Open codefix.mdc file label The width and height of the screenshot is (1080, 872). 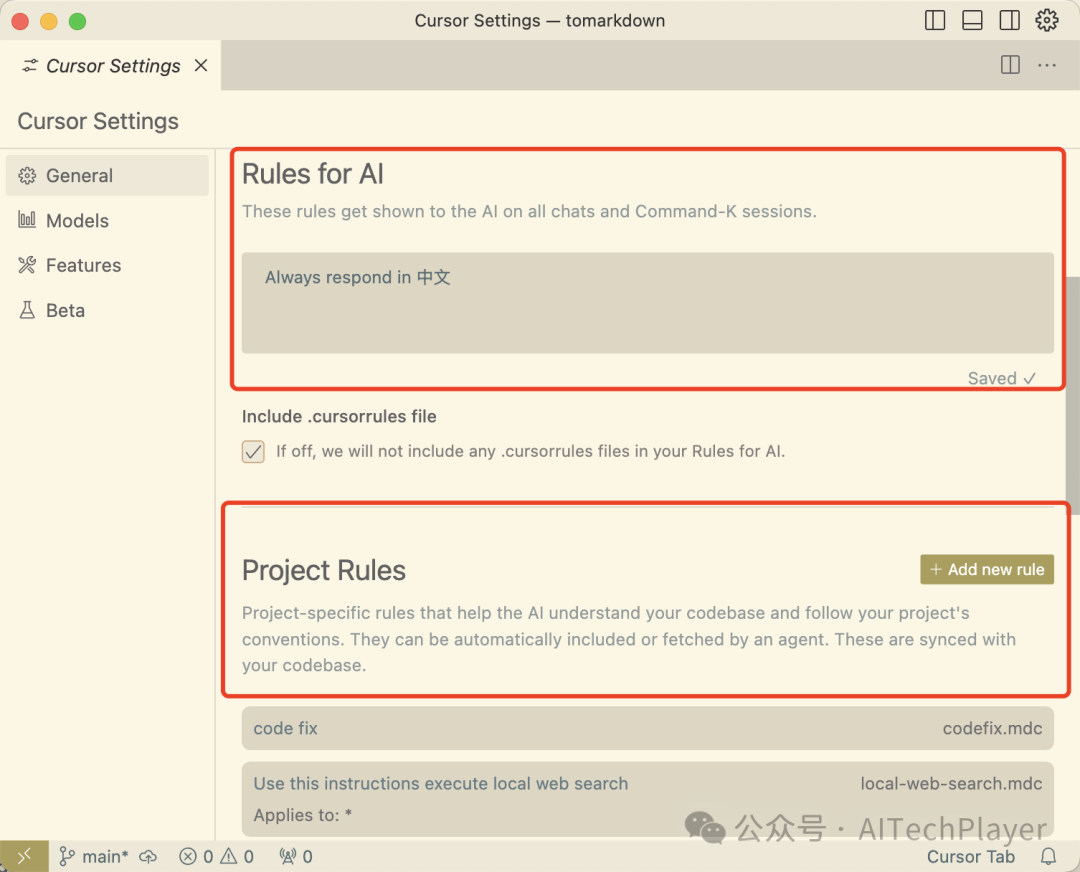[992, 728]
